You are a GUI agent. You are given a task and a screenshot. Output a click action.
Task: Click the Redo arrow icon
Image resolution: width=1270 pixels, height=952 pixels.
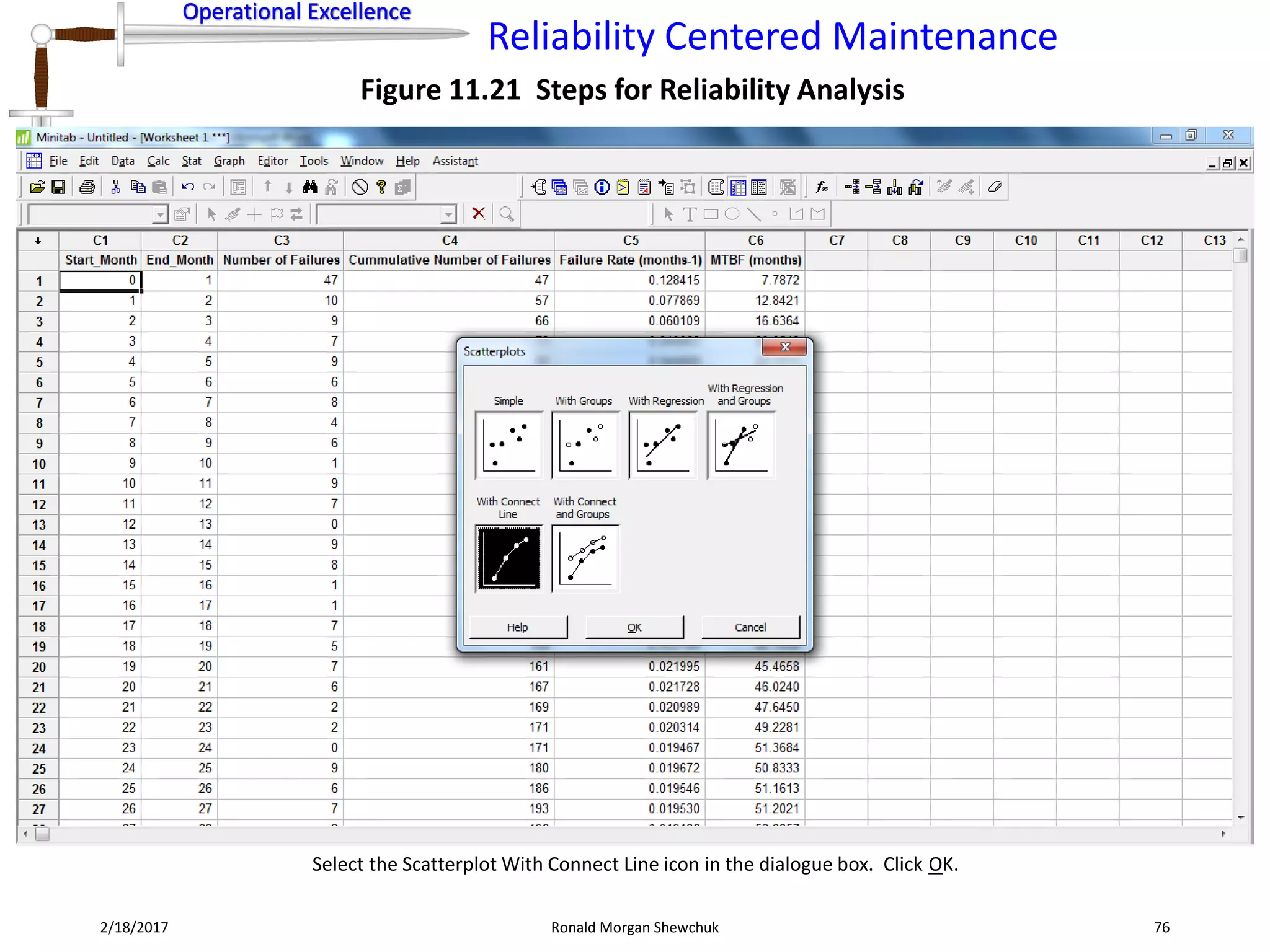pos(210,187)
